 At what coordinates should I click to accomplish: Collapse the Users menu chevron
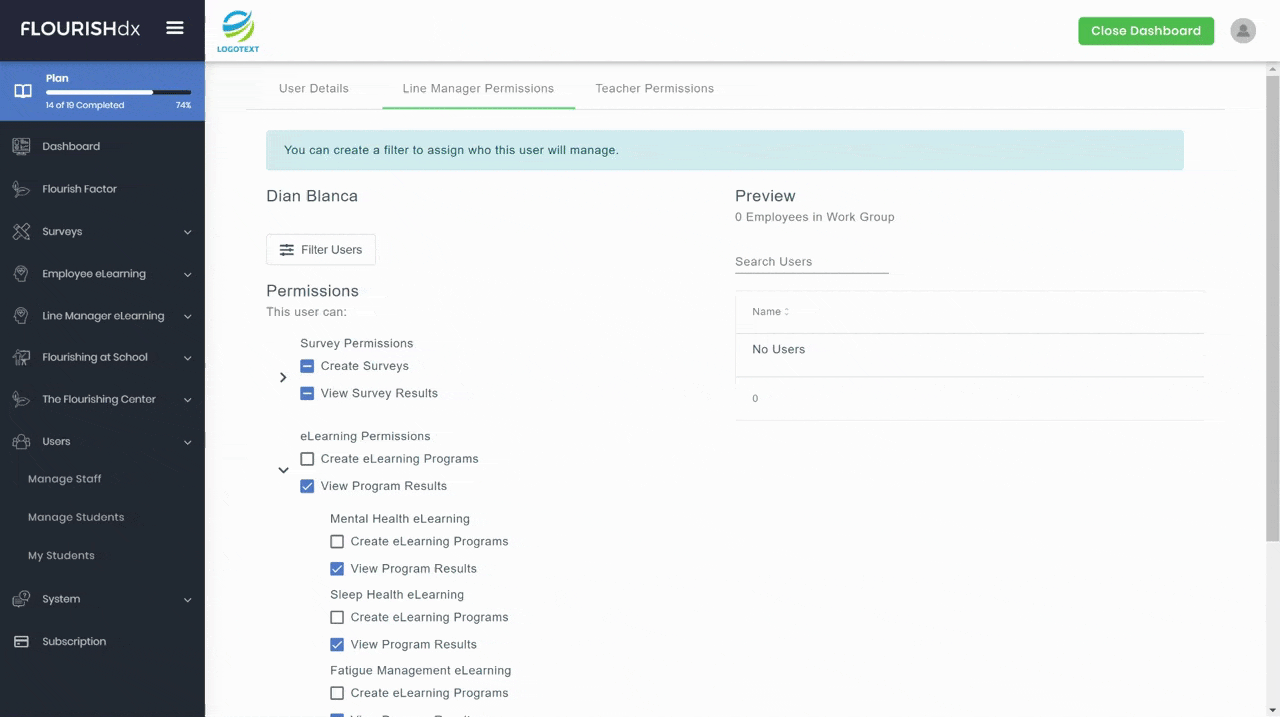point(187,442)
